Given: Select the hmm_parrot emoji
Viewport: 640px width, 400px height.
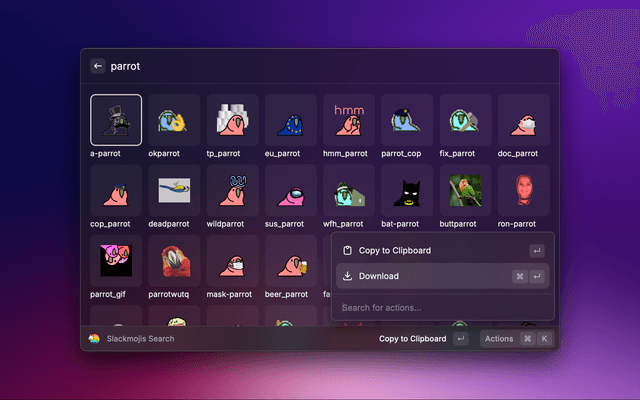Looking at the screenshot, I should click(349, 120).
